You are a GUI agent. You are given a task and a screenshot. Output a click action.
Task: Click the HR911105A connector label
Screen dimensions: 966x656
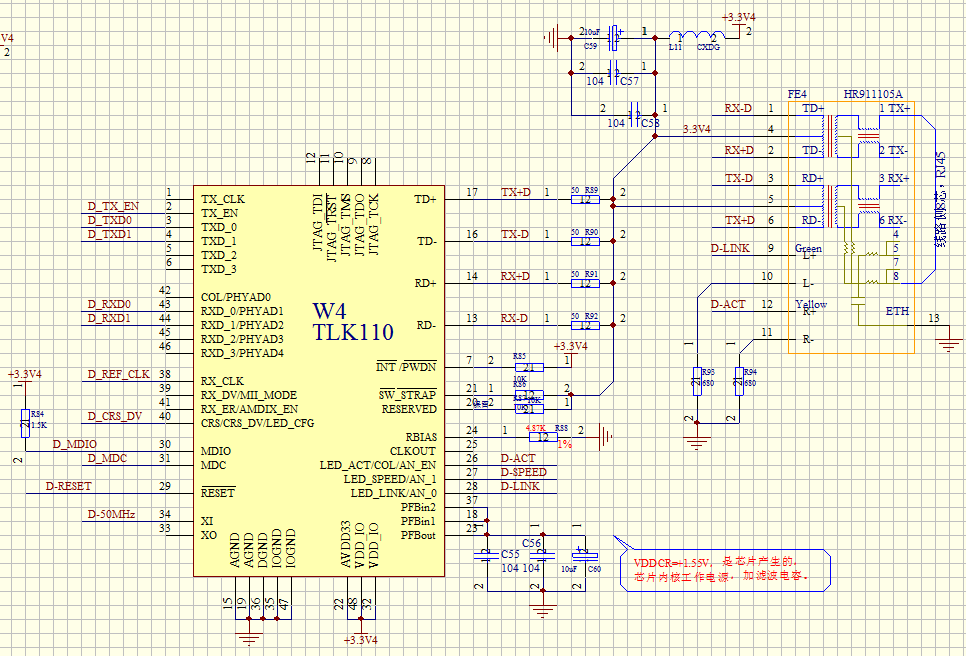(x=872, y=94)
